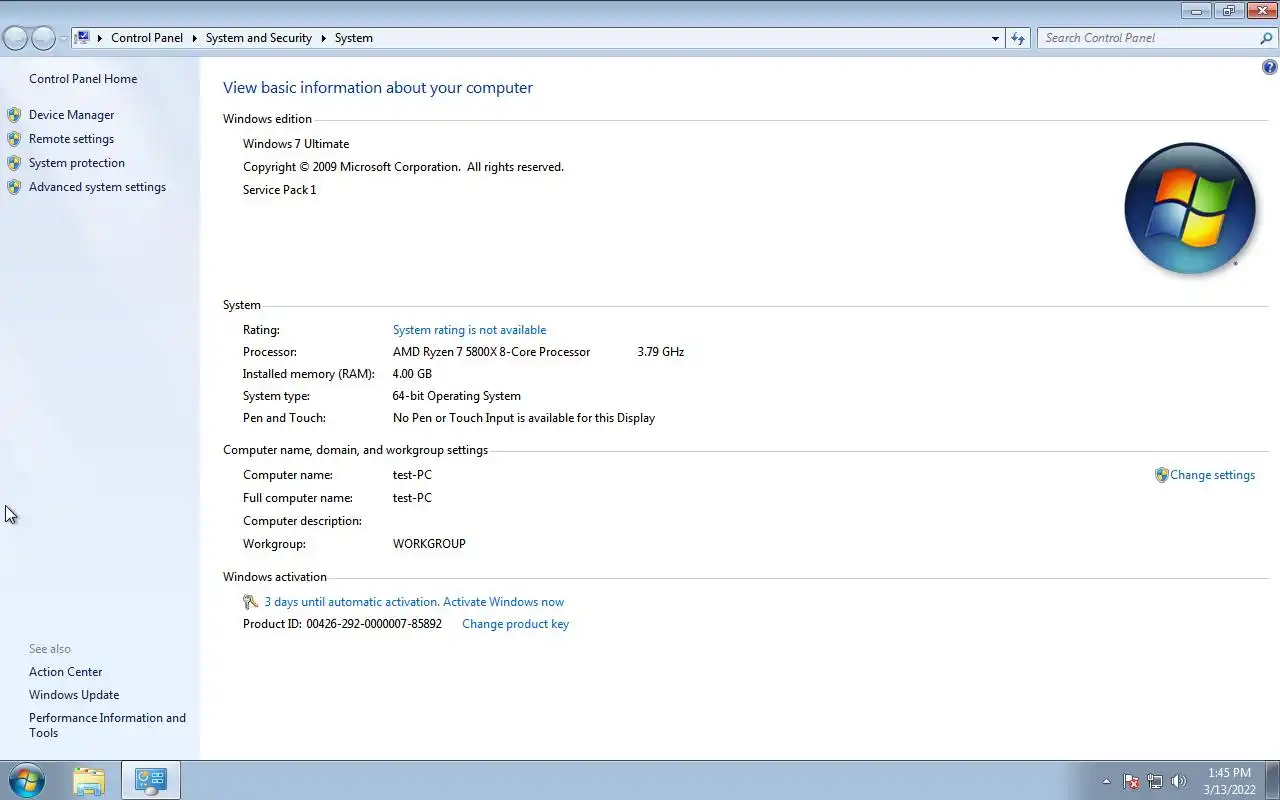Click the Service Pack 1 text
Image resolution: width=1280 pixels, height=800 pixels.
click(279, 190)
